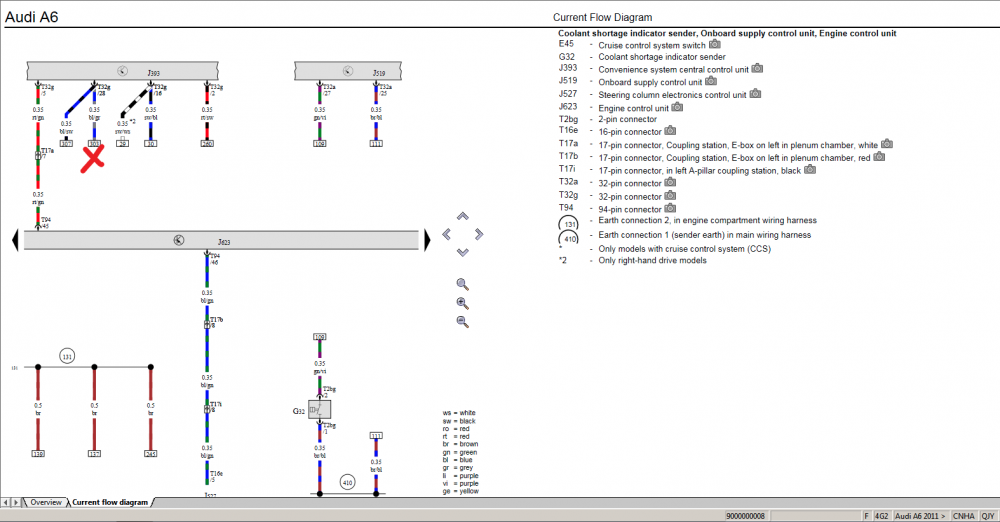The height and width of the screenshot is (522, 1000).
Task: Open the camera image for J623 Engine control unit
Action: (x=677, y=107)
